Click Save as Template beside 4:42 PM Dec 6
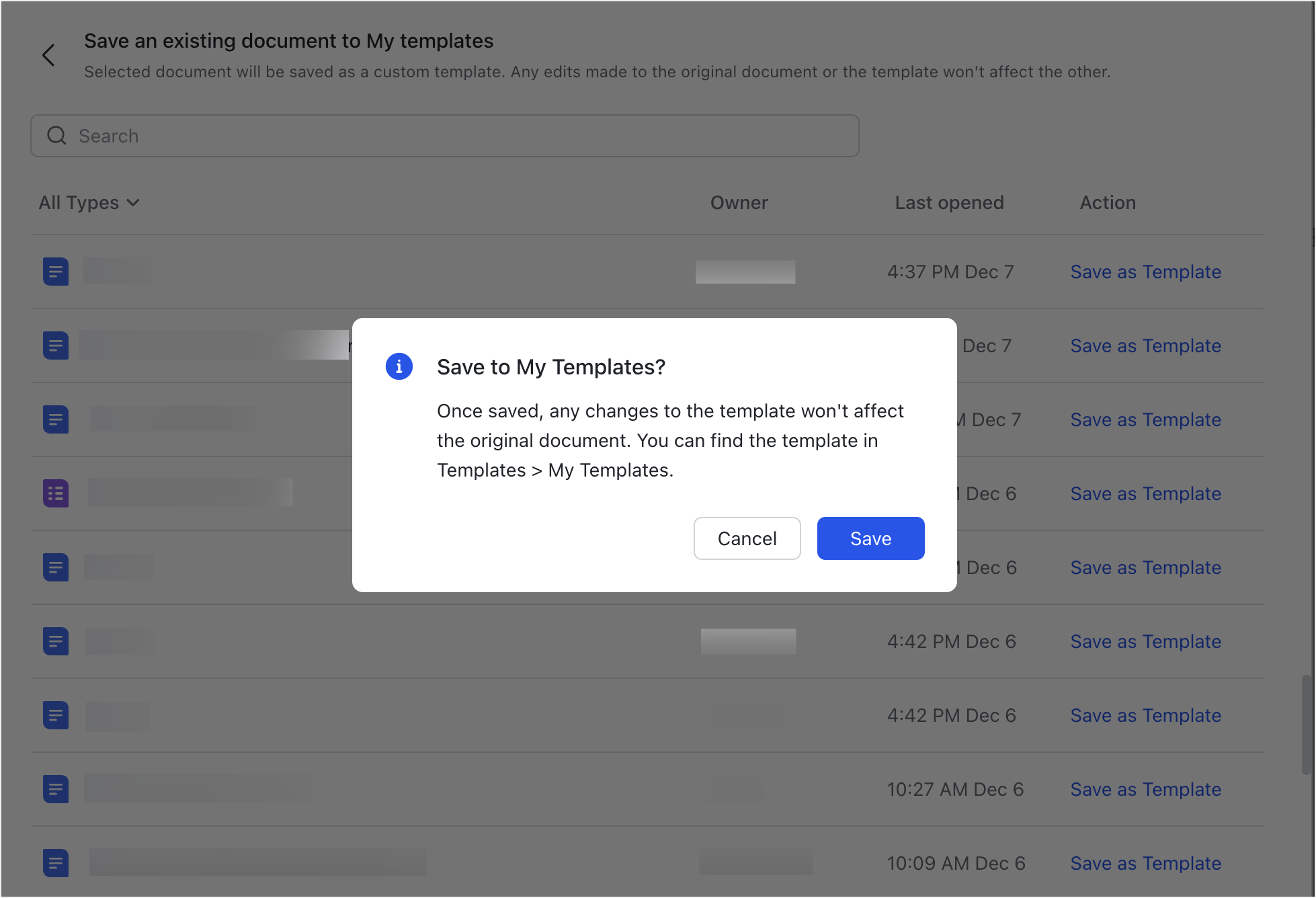Viewport: 1316px width, 898px height. (x=1145, y=641)
